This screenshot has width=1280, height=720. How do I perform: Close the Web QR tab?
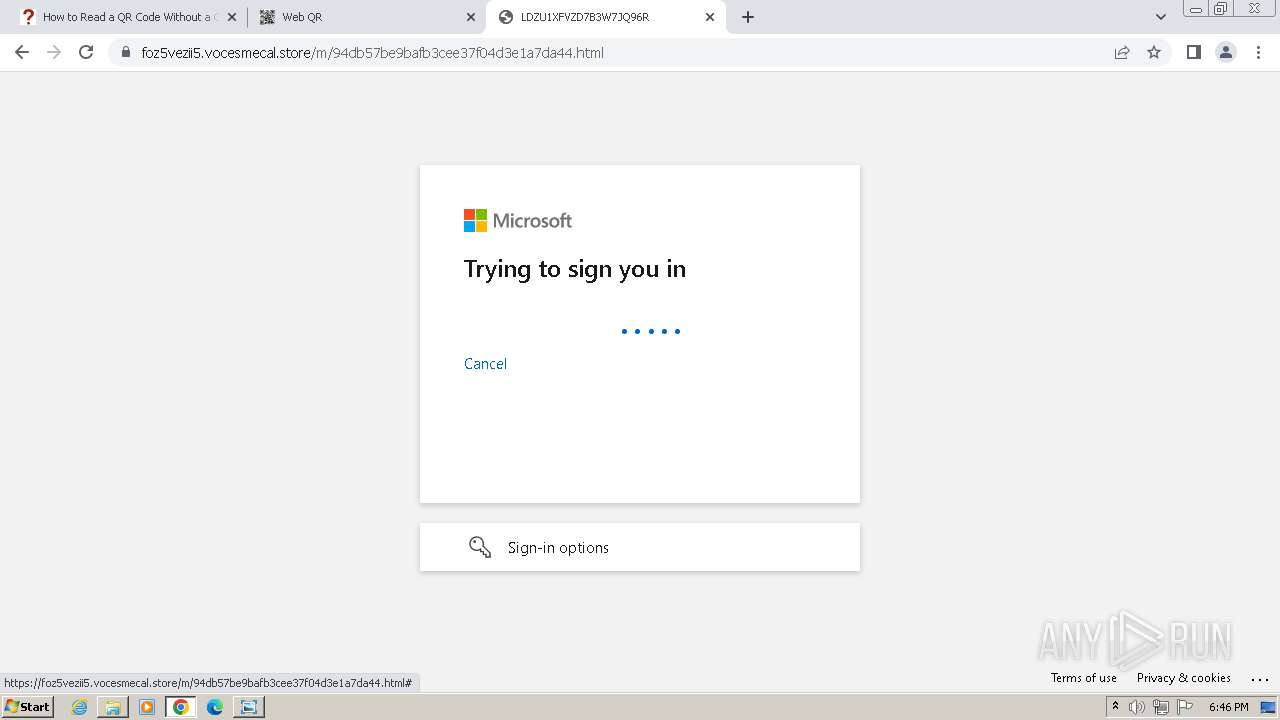(x=471, y=17)
